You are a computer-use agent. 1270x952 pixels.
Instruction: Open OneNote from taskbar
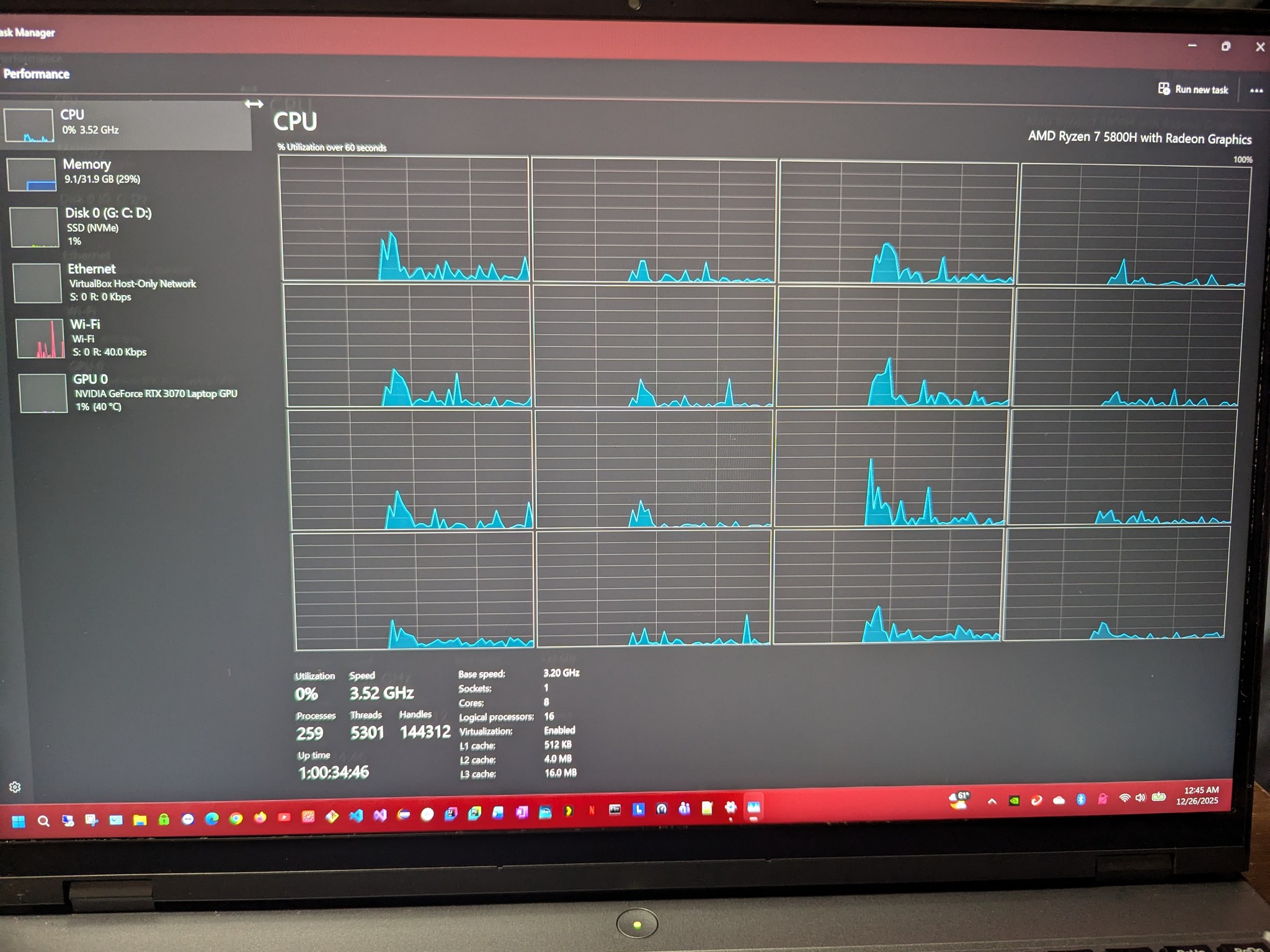[522, 812]
